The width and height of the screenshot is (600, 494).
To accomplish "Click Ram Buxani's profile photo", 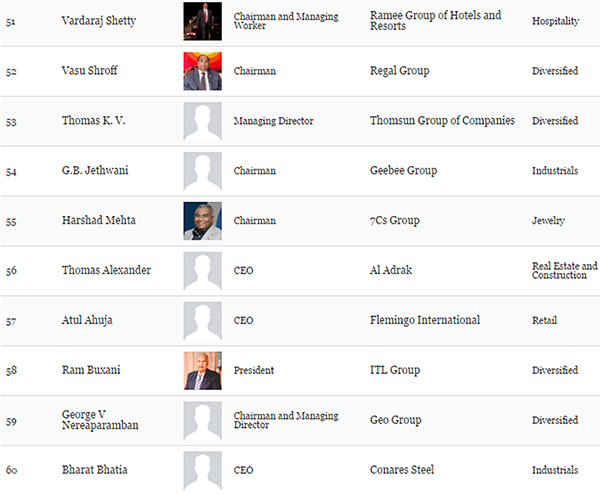I will [202, 370].
